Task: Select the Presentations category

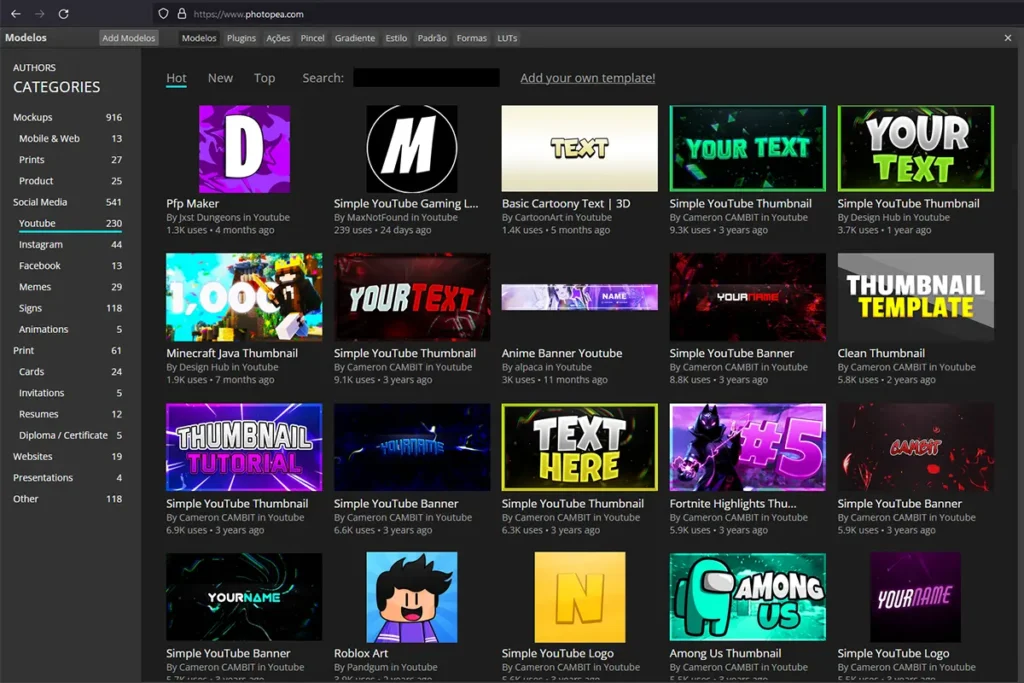Action: [67, 478]
